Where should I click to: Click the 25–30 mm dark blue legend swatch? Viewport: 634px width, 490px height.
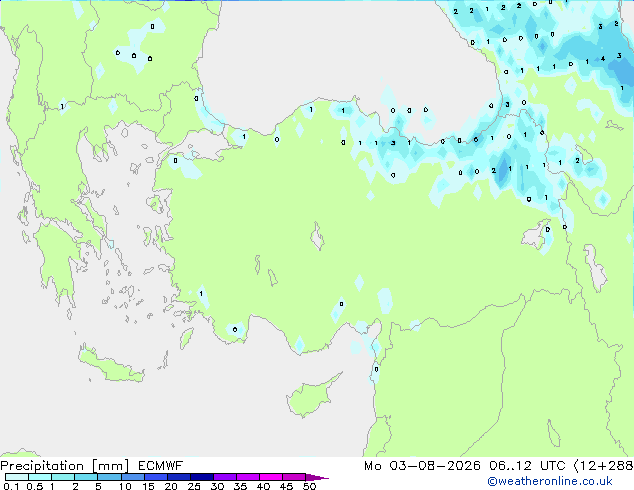(202, 477)
